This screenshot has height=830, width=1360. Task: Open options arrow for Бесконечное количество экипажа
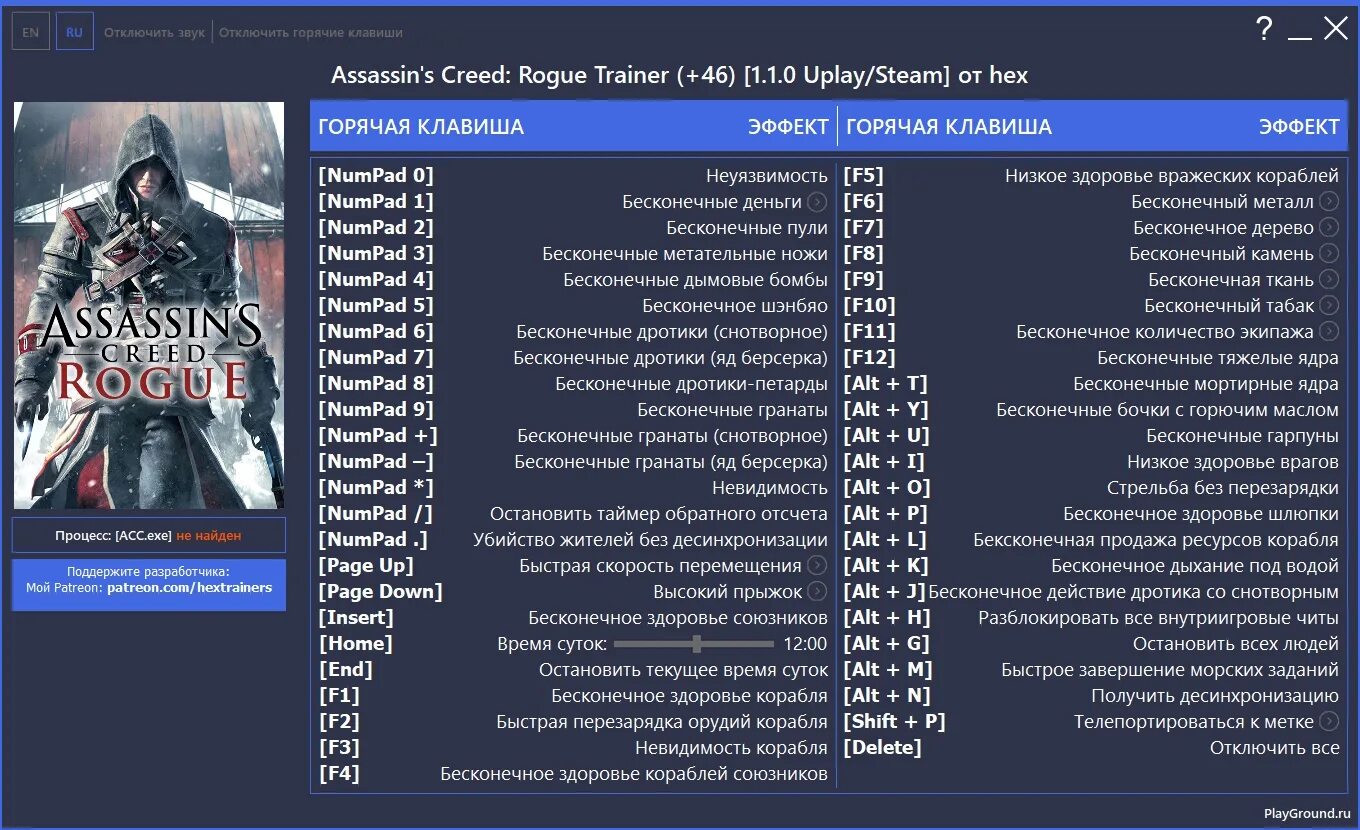coord(1328,332)
